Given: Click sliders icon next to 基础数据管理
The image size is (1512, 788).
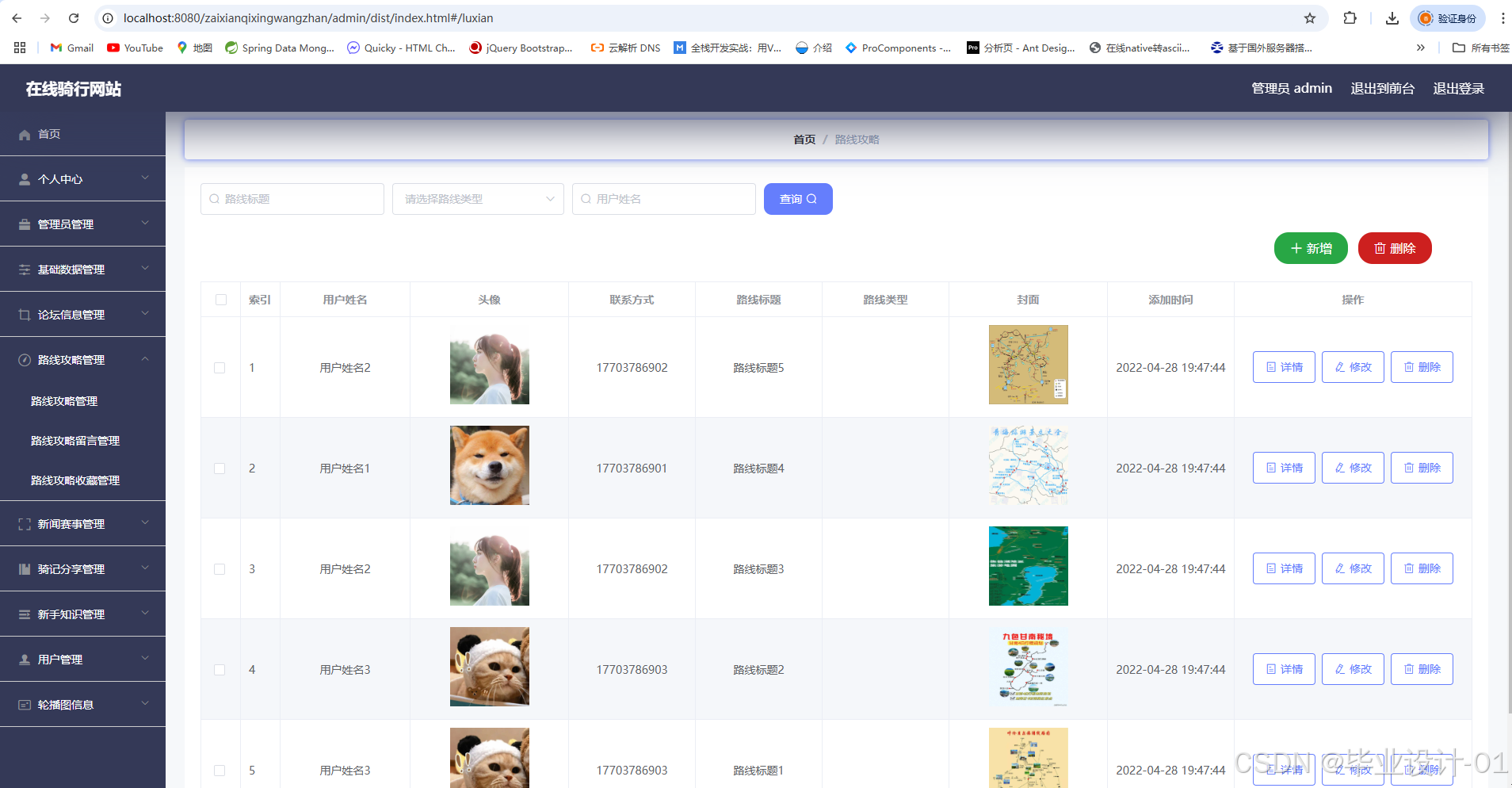Looking at the screenshot, I should 25,270.
